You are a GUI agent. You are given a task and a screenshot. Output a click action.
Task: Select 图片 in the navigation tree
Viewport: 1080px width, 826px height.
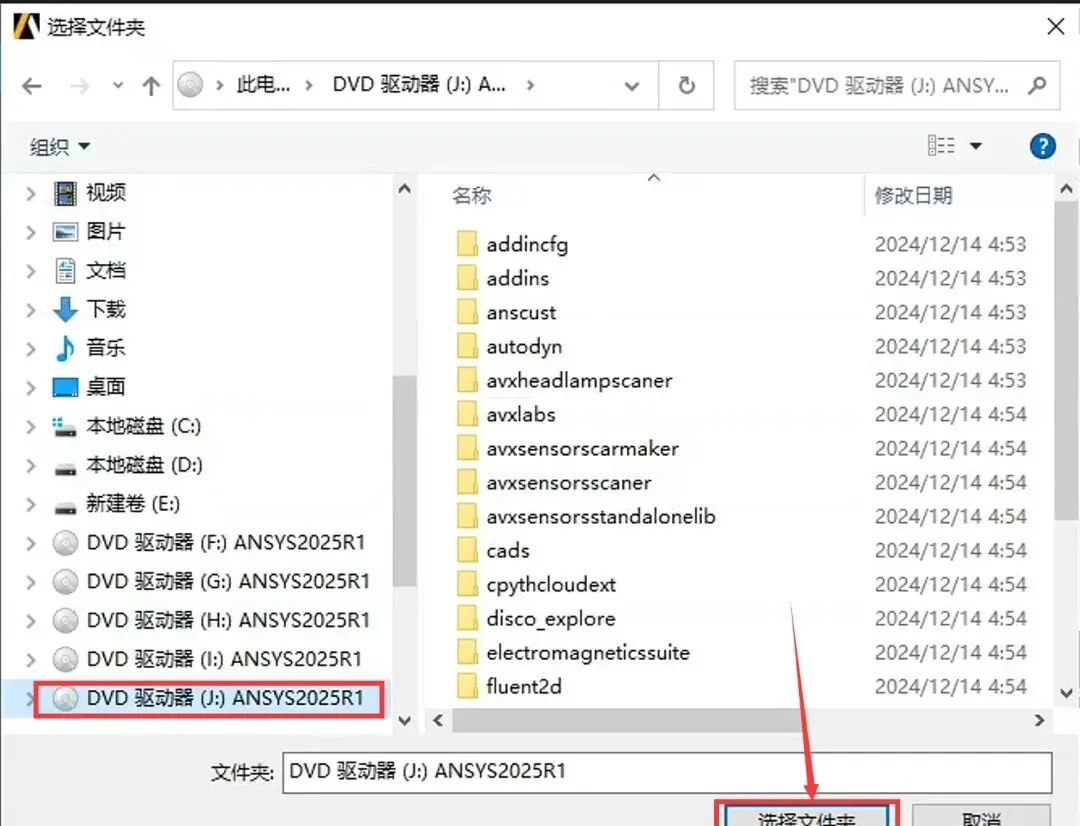[x=105, y=231]
